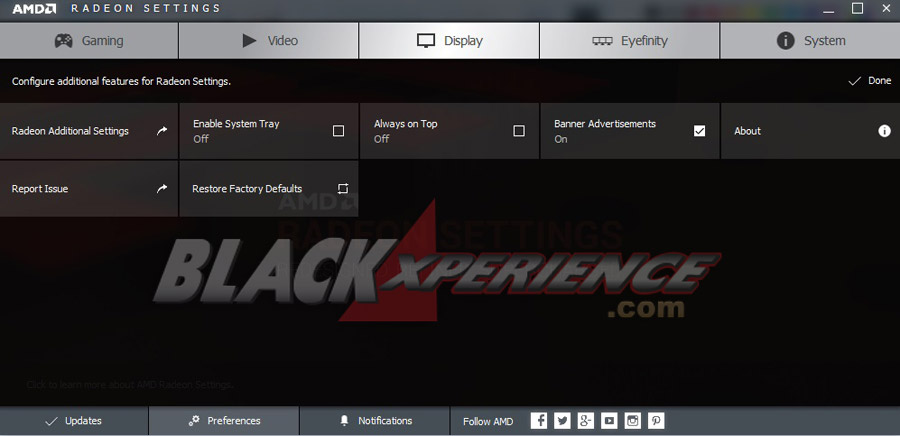The image size is (900, 436).
Task: Open the Notifications section
Action: click(x=375, y=421)
